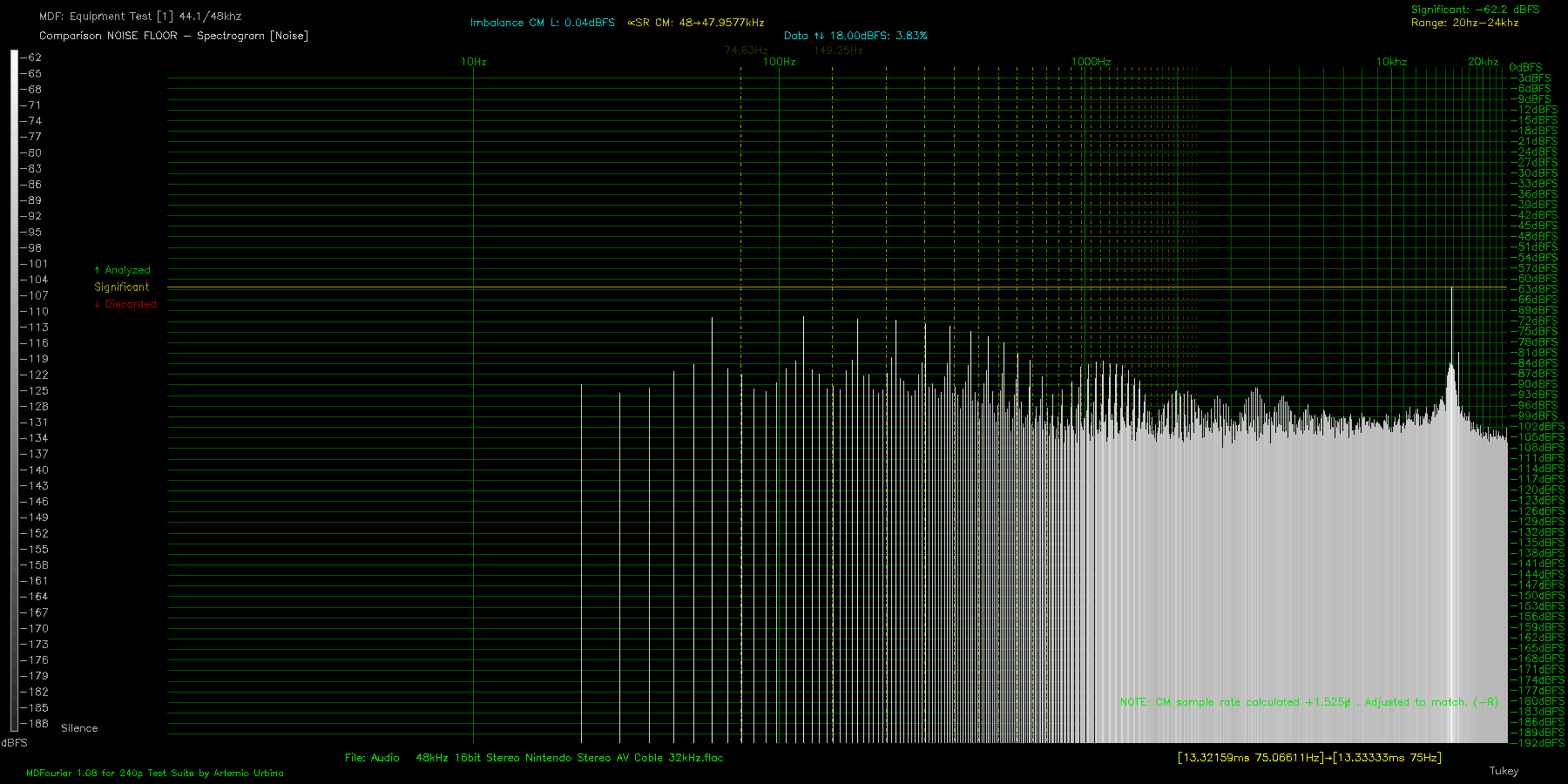Click the '-188' value on left color scale
The width and height of the screenshot is (1568, 784).
[x=35, y=724]
